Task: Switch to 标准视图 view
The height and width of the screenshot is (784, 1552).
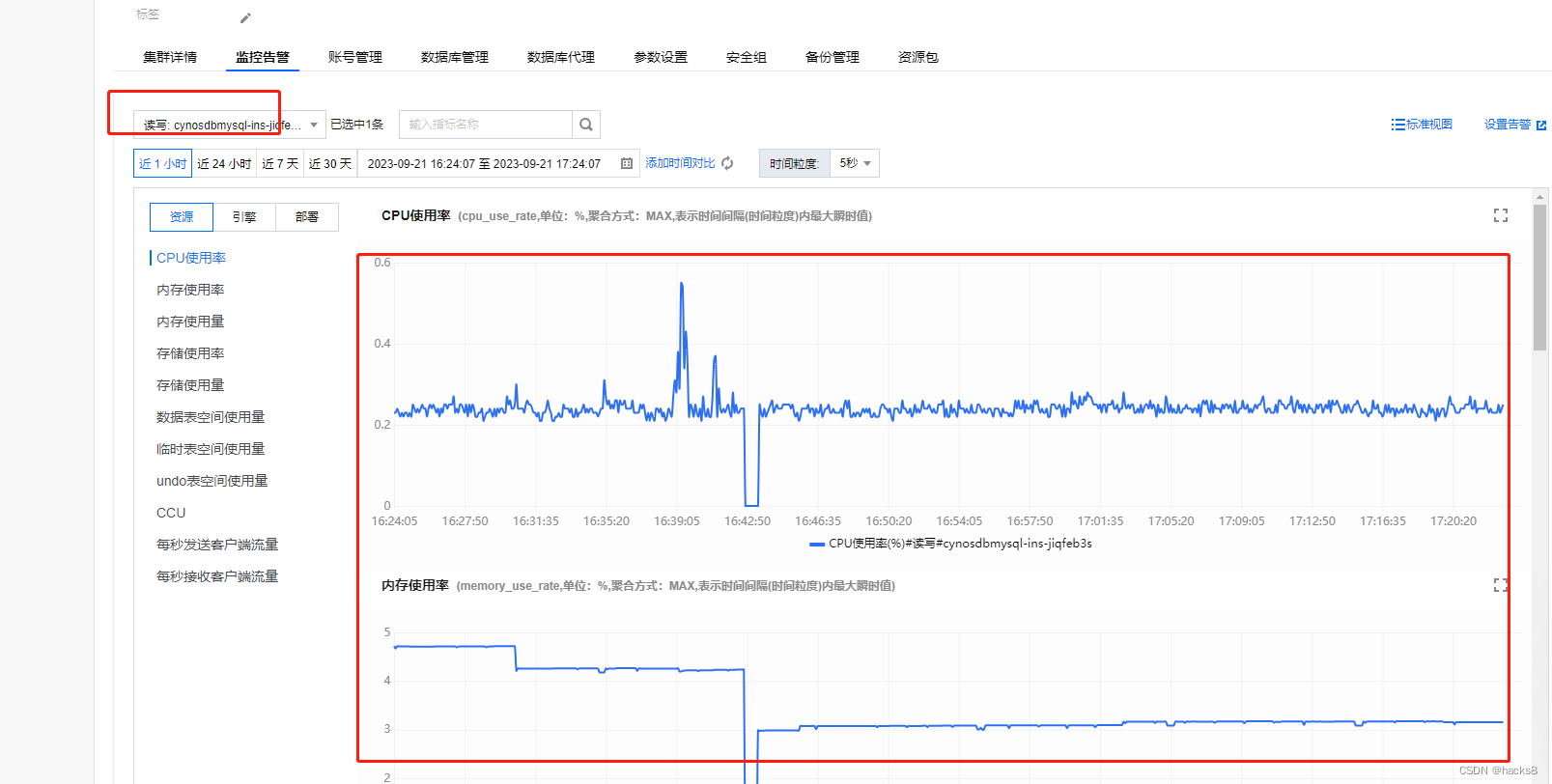Action: [1429, 125]
